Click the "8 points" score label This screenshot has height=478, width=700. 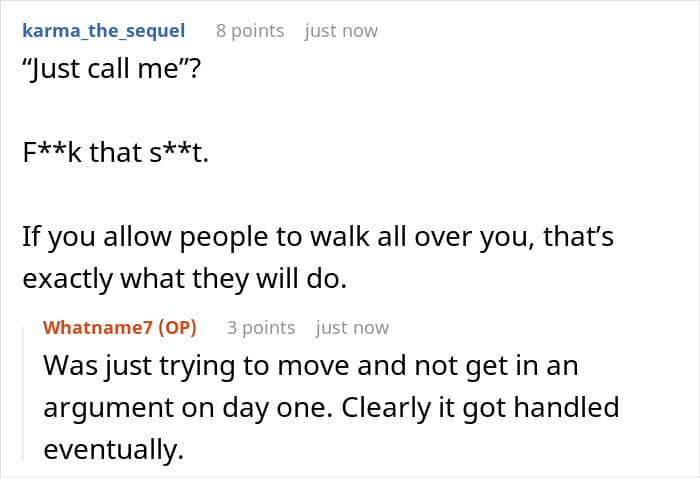tap(250, 30)
